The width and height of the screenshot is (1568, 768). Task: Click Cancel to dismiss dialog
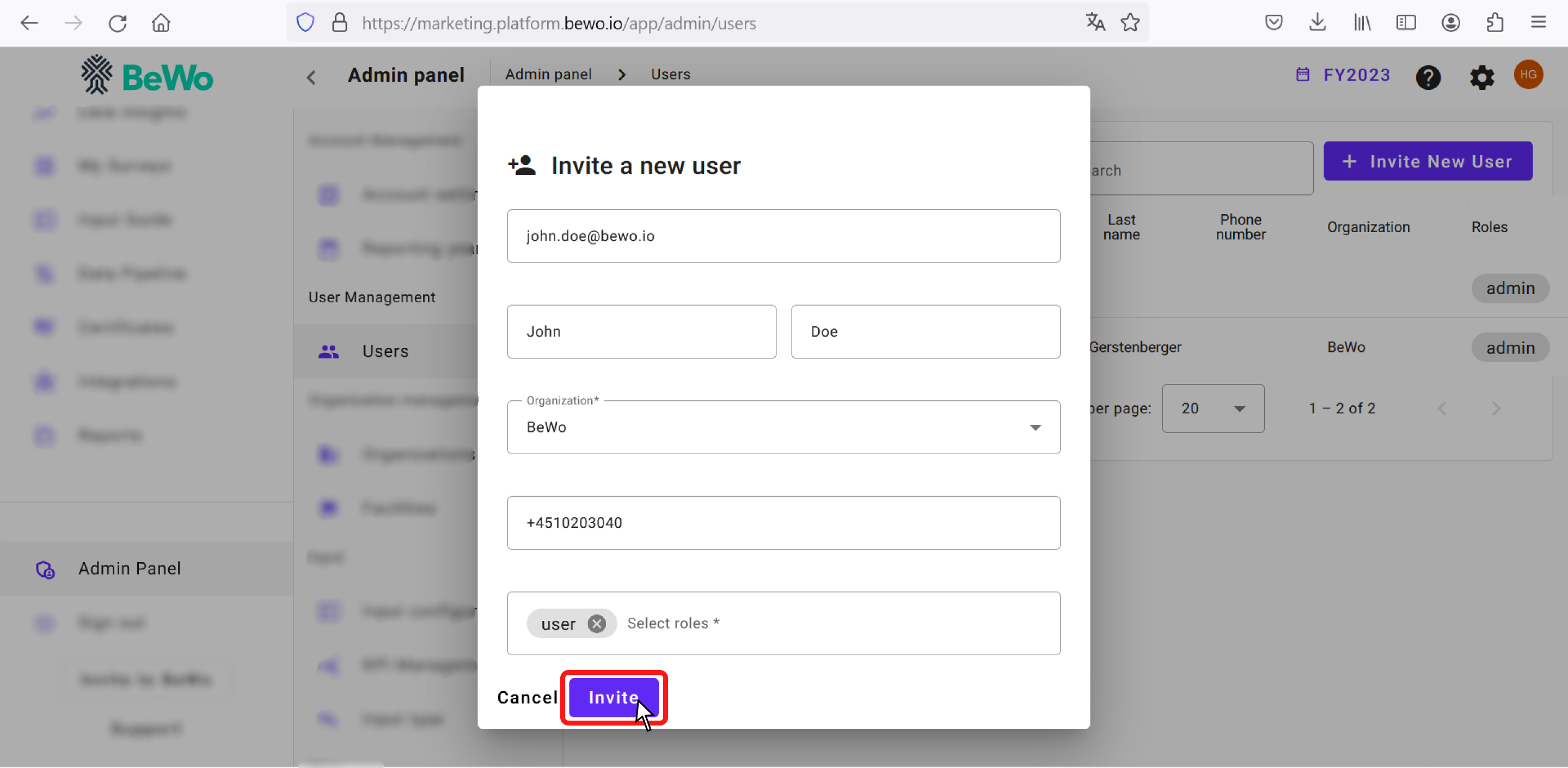tap(527, 697)
